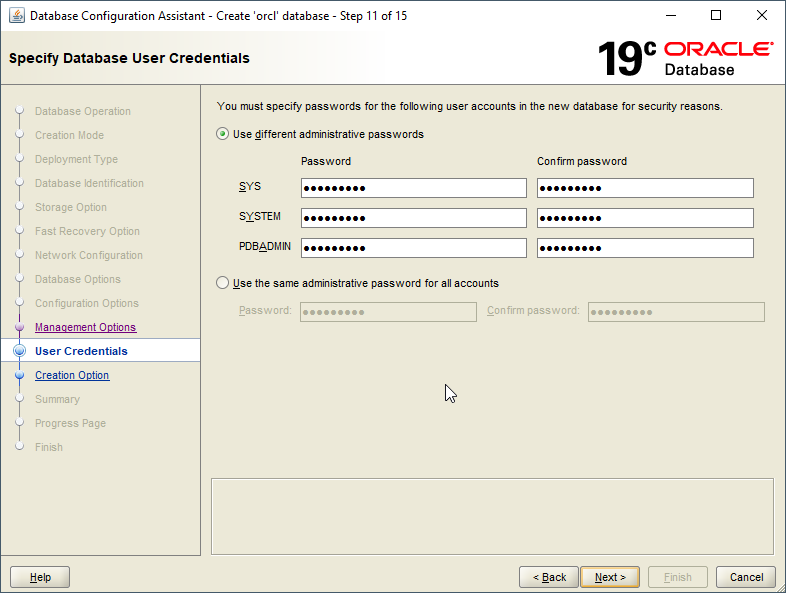
Task: Click the Management Options step bullet icon
Action: point(19,328)
